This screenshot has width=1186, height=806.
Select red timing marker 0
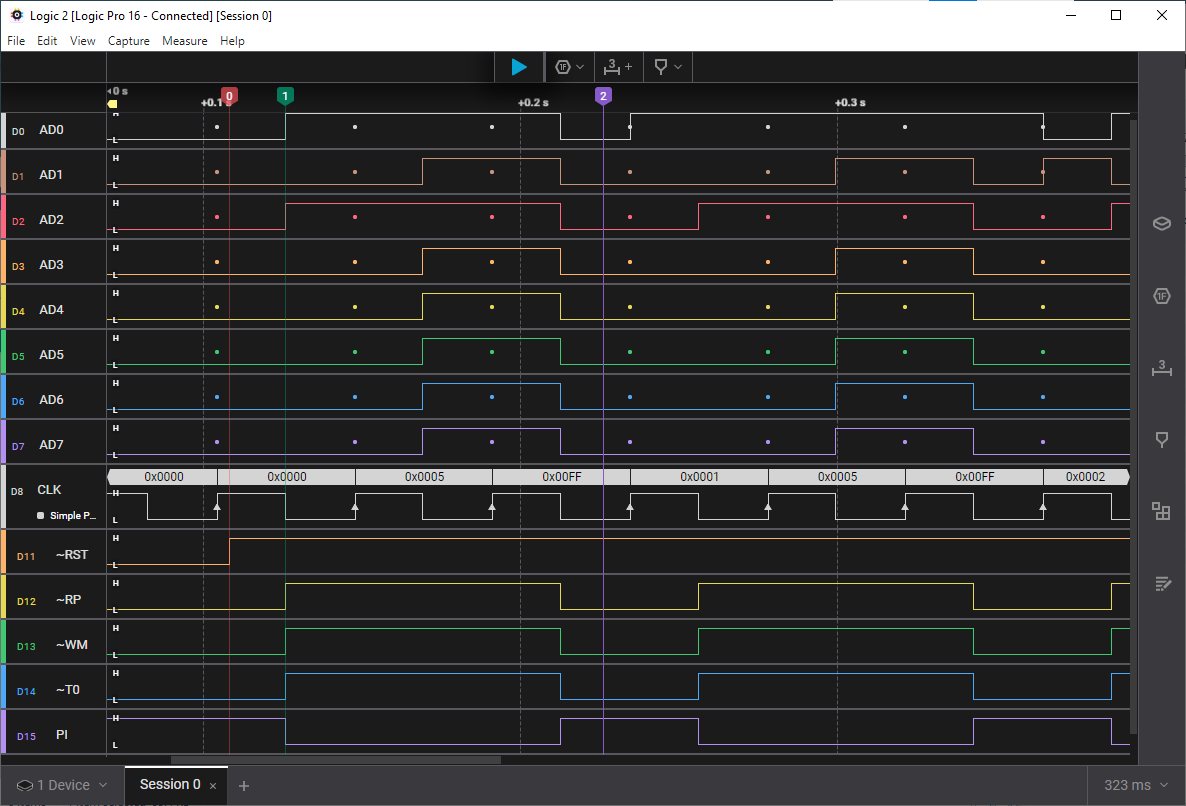(x=229, y=96)
